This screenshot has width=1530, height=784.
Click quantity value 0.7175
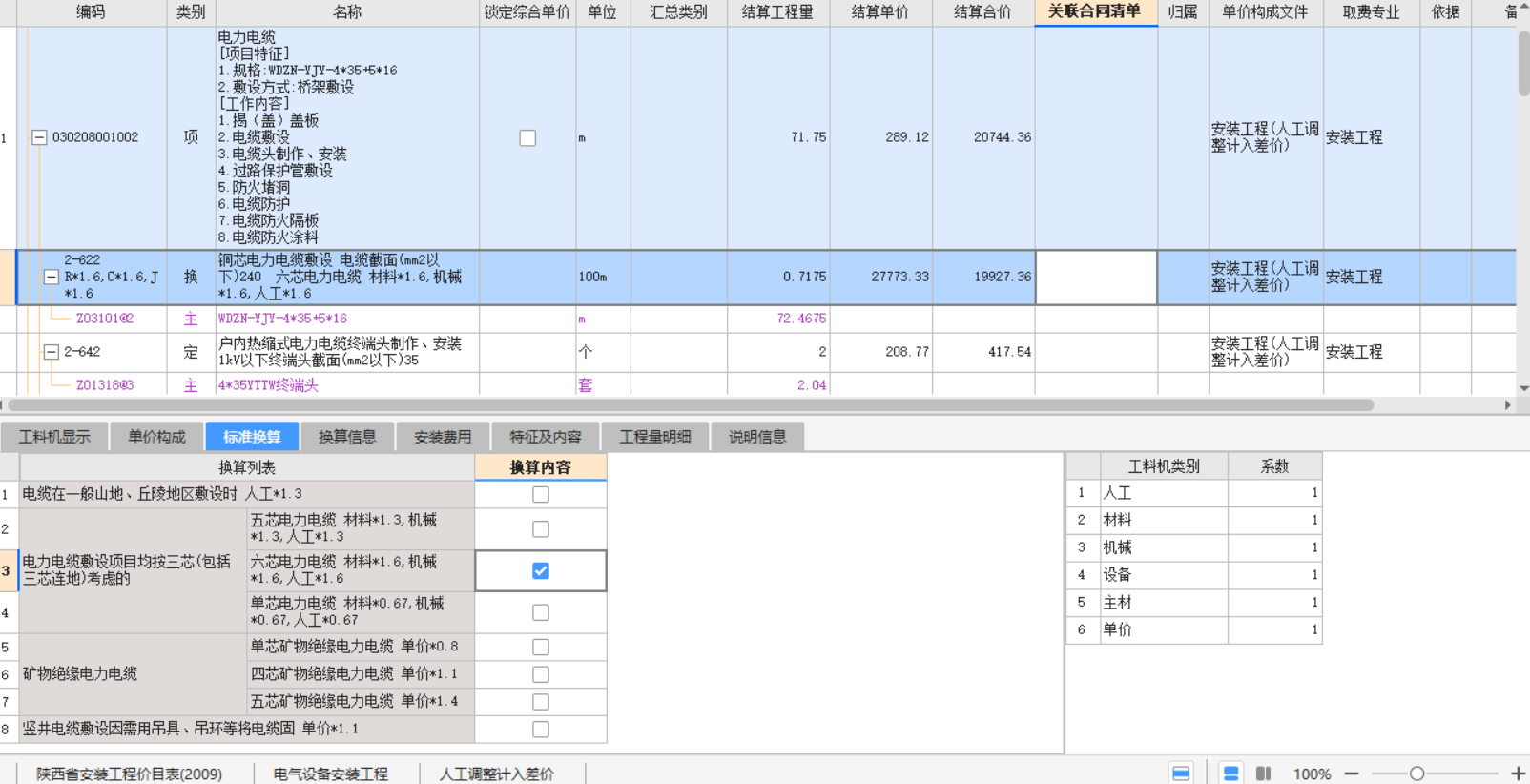[x=804, y=277]
